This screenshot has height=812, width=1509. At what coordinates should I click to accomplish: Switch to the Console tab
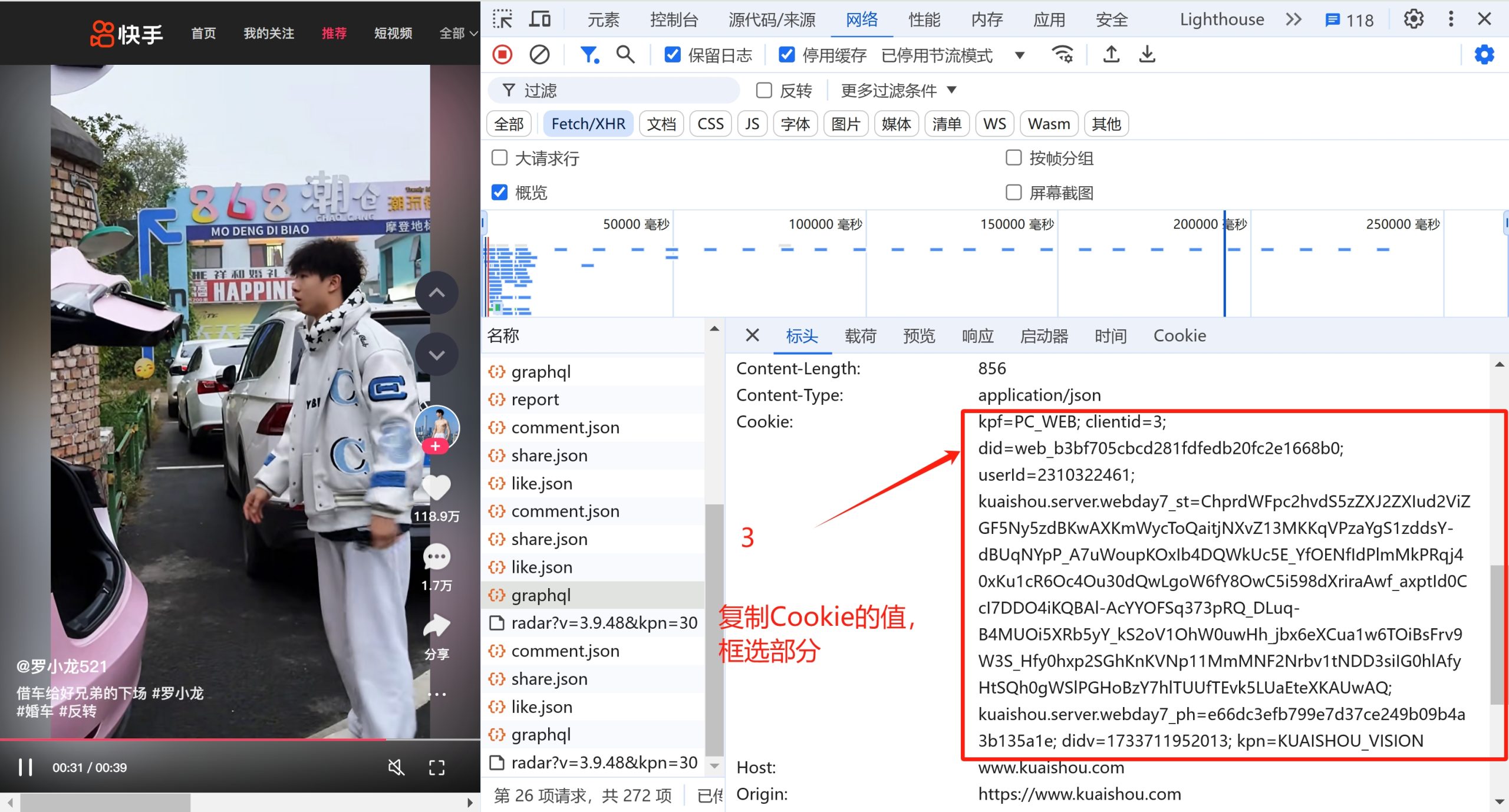pyautogui.click(x=674, y=20)
